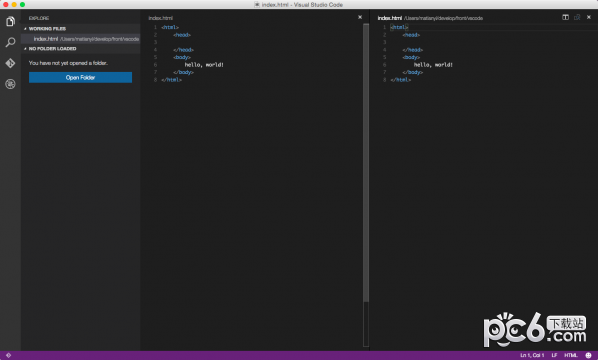This screenshot has height=360, width=598.
Task: Click the file path in right editor title
Action: pyautogui.click(x=444, y=18)
